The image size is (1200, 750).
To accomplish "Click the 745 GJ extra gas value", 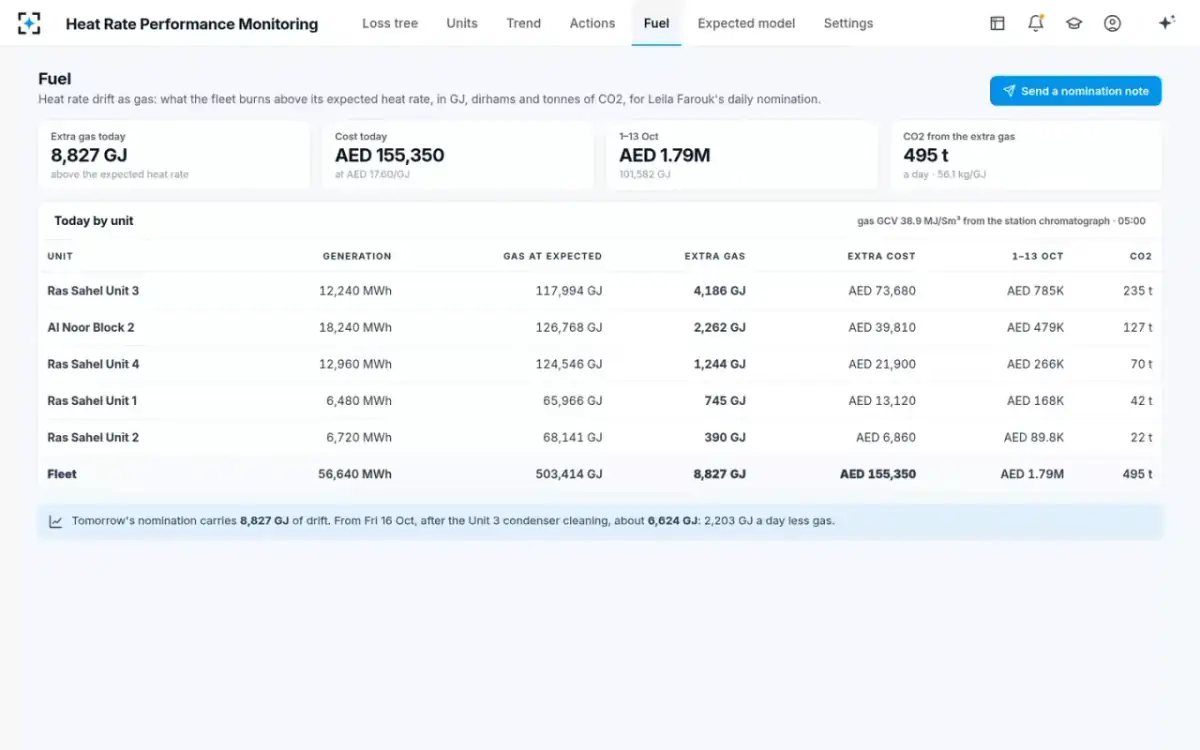I will 725,400.
